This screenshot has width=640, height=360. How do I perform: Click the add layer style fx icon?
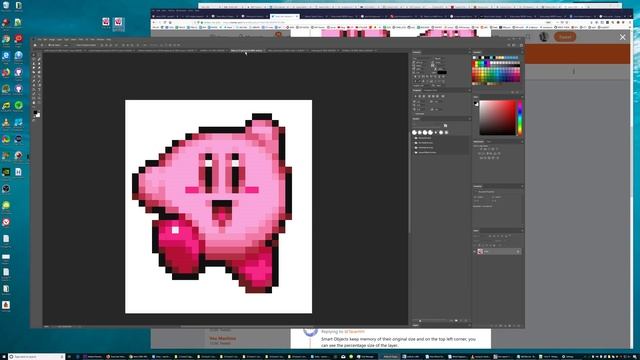click(496, 326)
